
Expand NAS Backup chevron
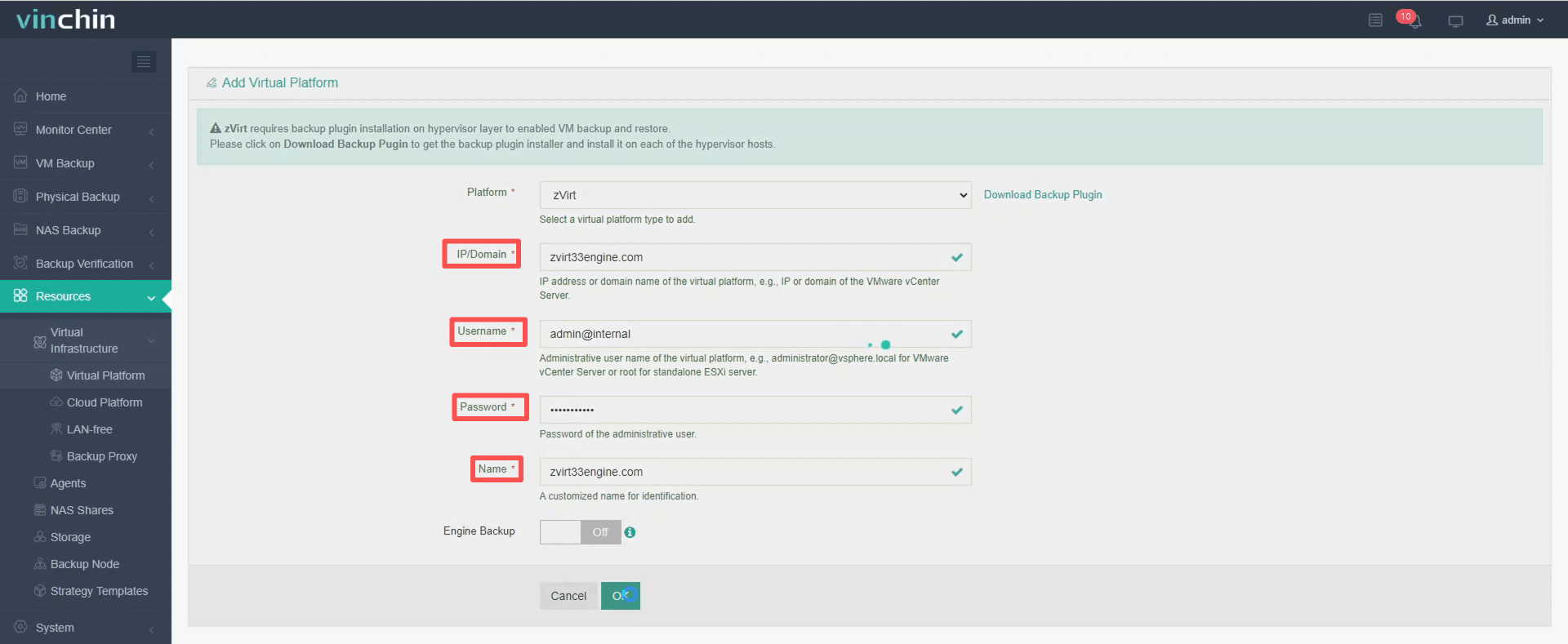151,232
